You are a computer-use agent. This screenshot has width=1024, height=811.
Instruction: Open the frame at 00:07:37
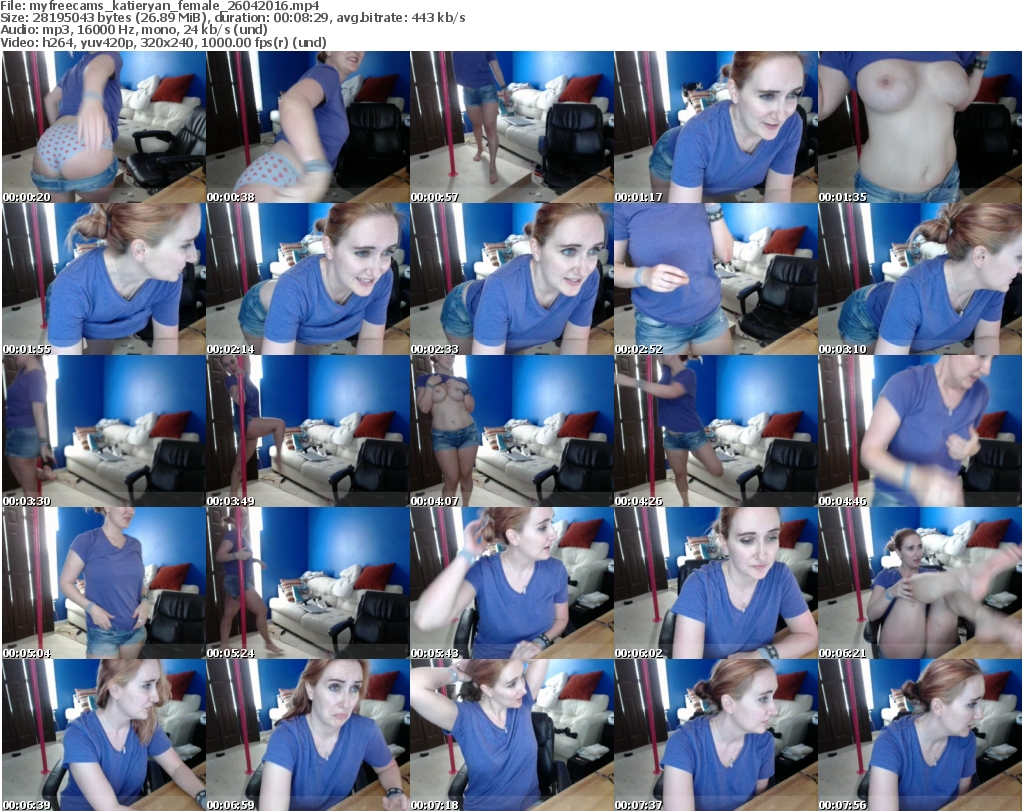point(716,735)
